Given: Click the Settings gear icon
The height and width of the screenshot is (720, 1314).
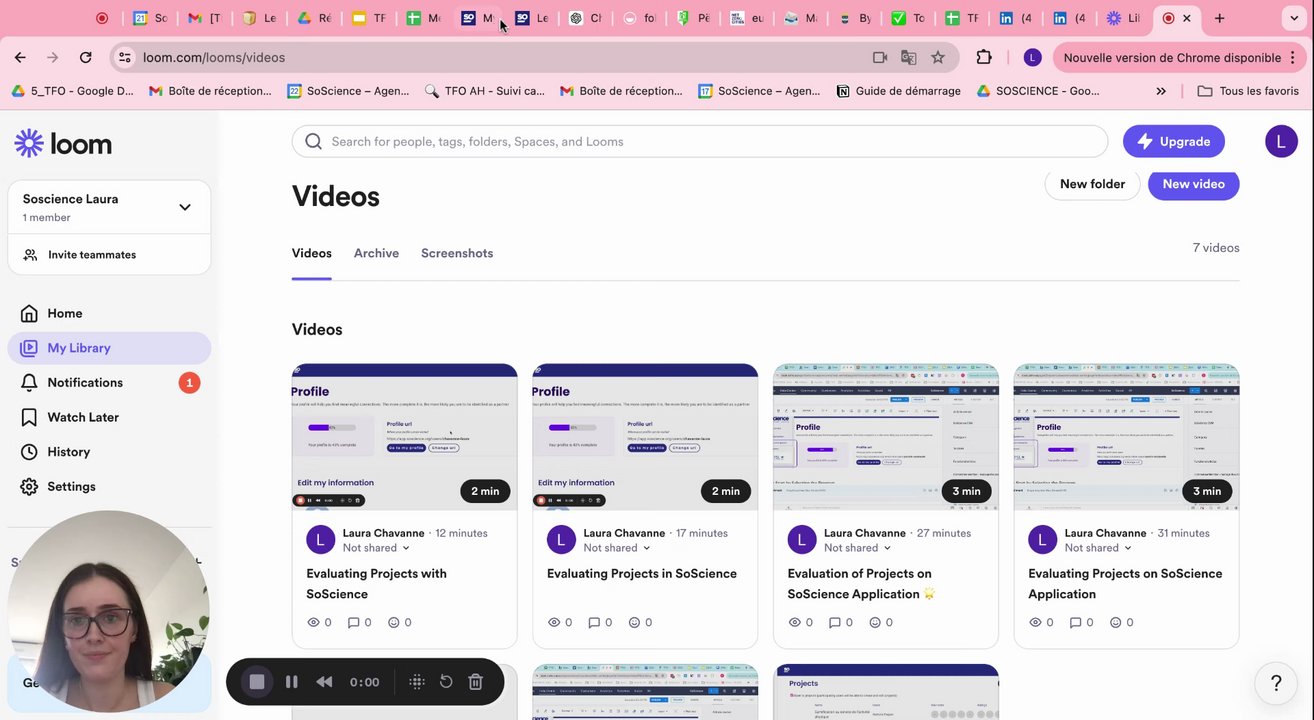Looking at the screenshot, I should tap(30, 487).
